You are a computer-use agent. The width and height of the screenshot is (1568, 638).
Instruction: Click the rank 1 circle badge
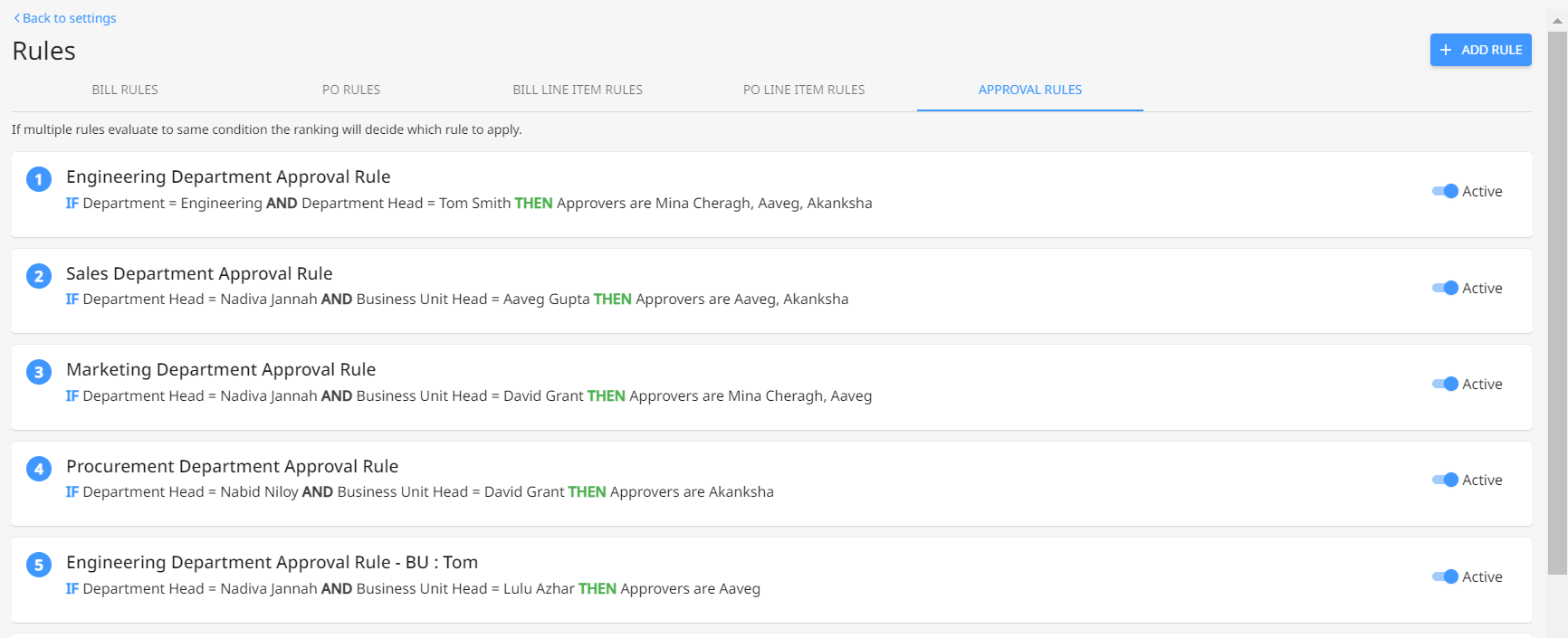(x=39, y=179)
